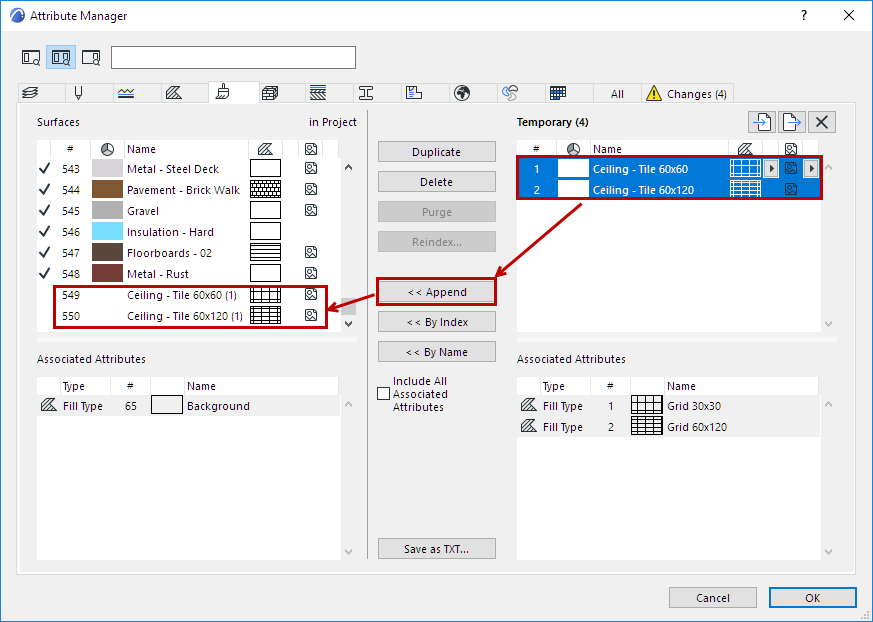Toggle checkmark for Metal - Steel Deck
The height and width of the screenshot is (622, 873).
[x=45, y=169]
